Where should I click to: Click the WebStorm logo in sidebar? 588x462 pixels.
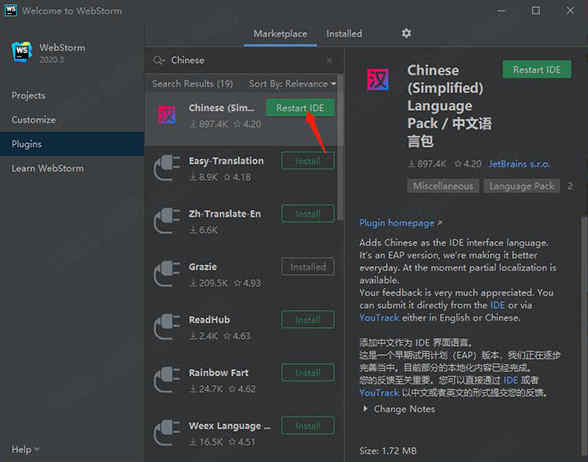[x=21, y=52]
